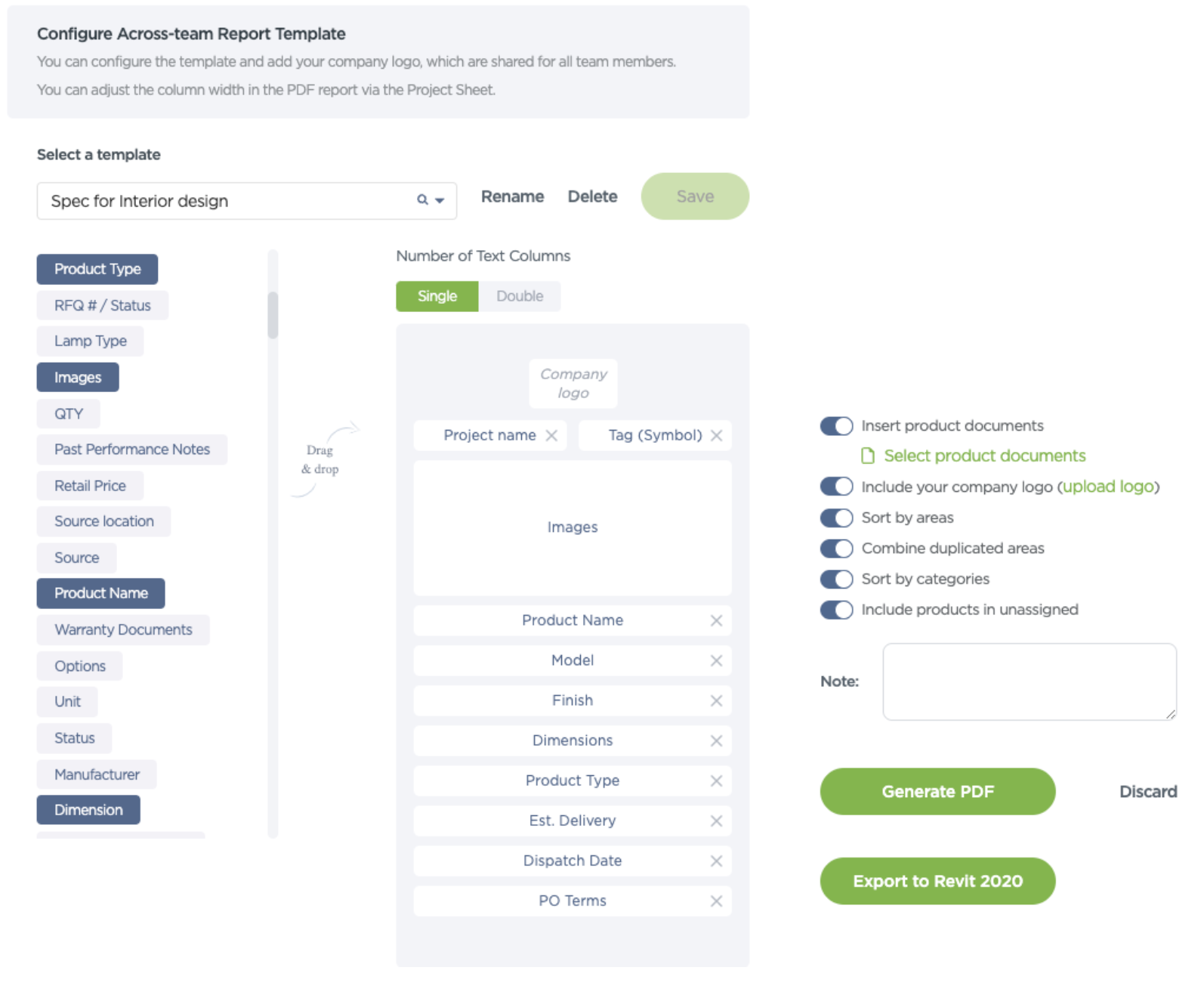Turn off Include products in unassigned
Viewport: 1204px width, 986px height.
coord(836,610)
